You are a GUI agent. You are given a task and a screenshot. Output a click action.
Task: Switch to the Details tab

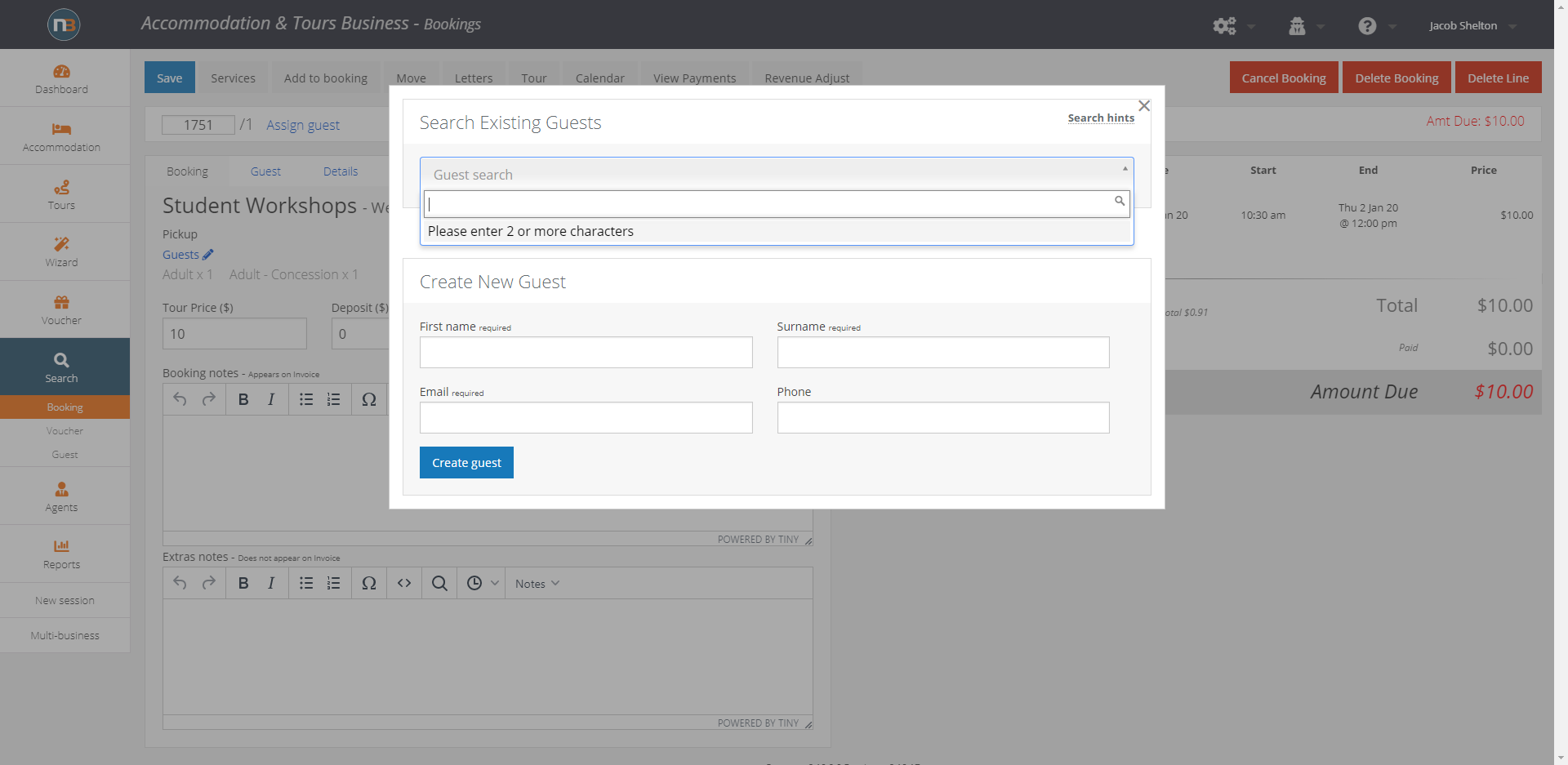click(x=341, y=171)
